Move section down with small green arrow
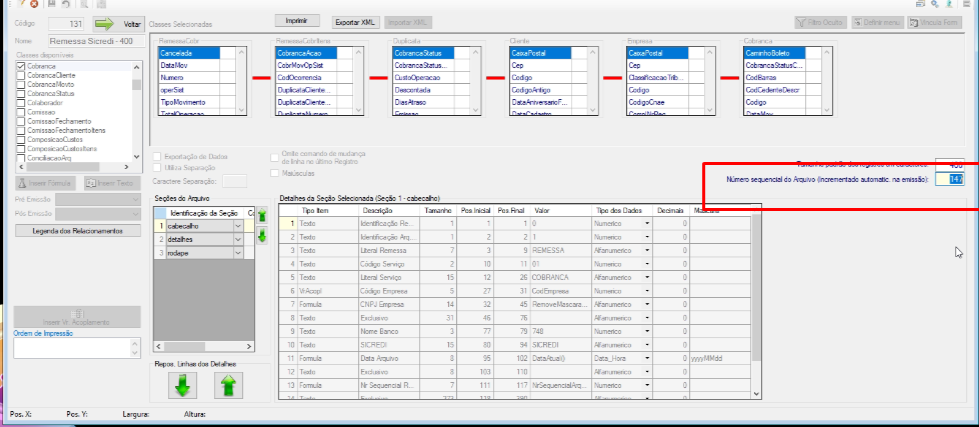 (262, 235)
